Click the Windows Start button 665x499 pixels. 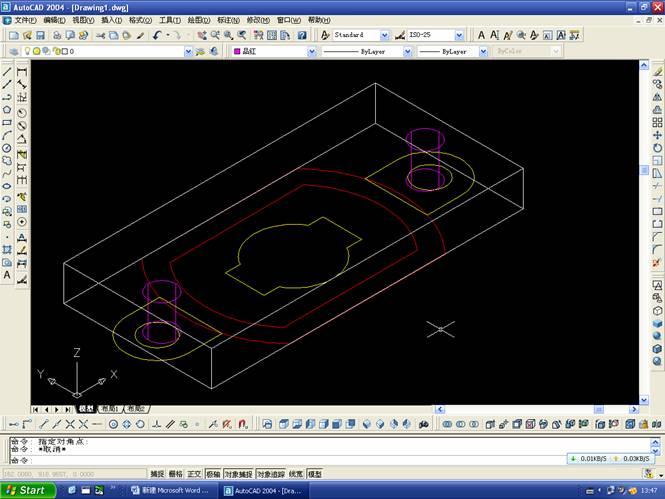[x=26, y=490]
